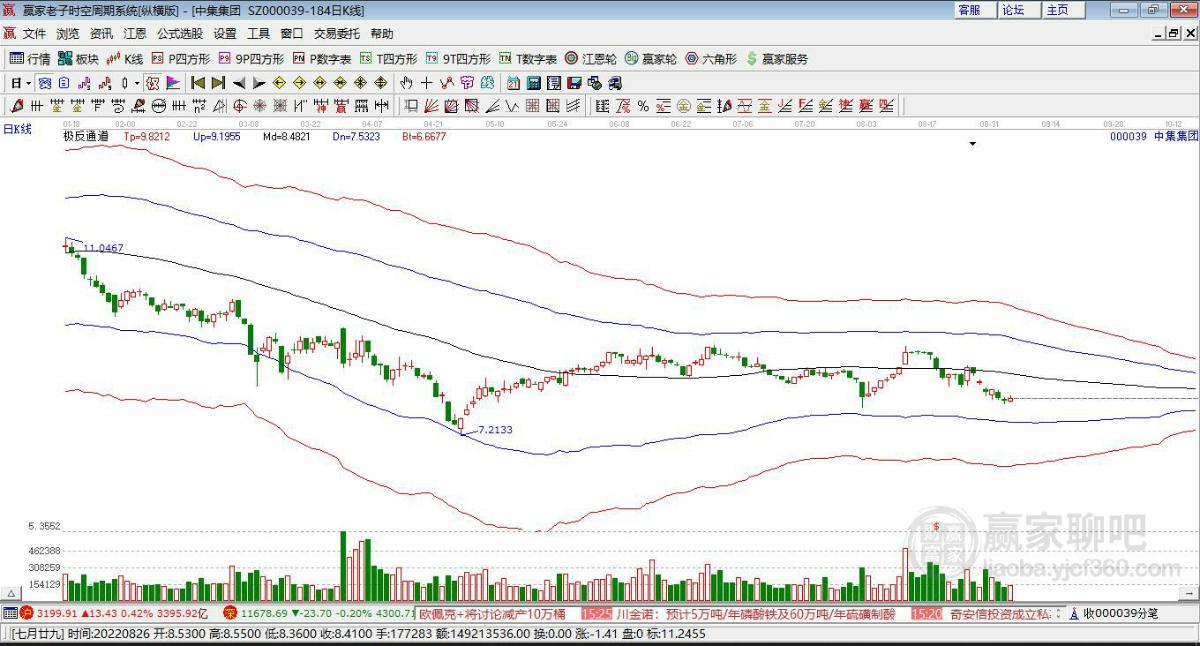
Task: Click the small black triangle above the chart
Action: [972, 144]
